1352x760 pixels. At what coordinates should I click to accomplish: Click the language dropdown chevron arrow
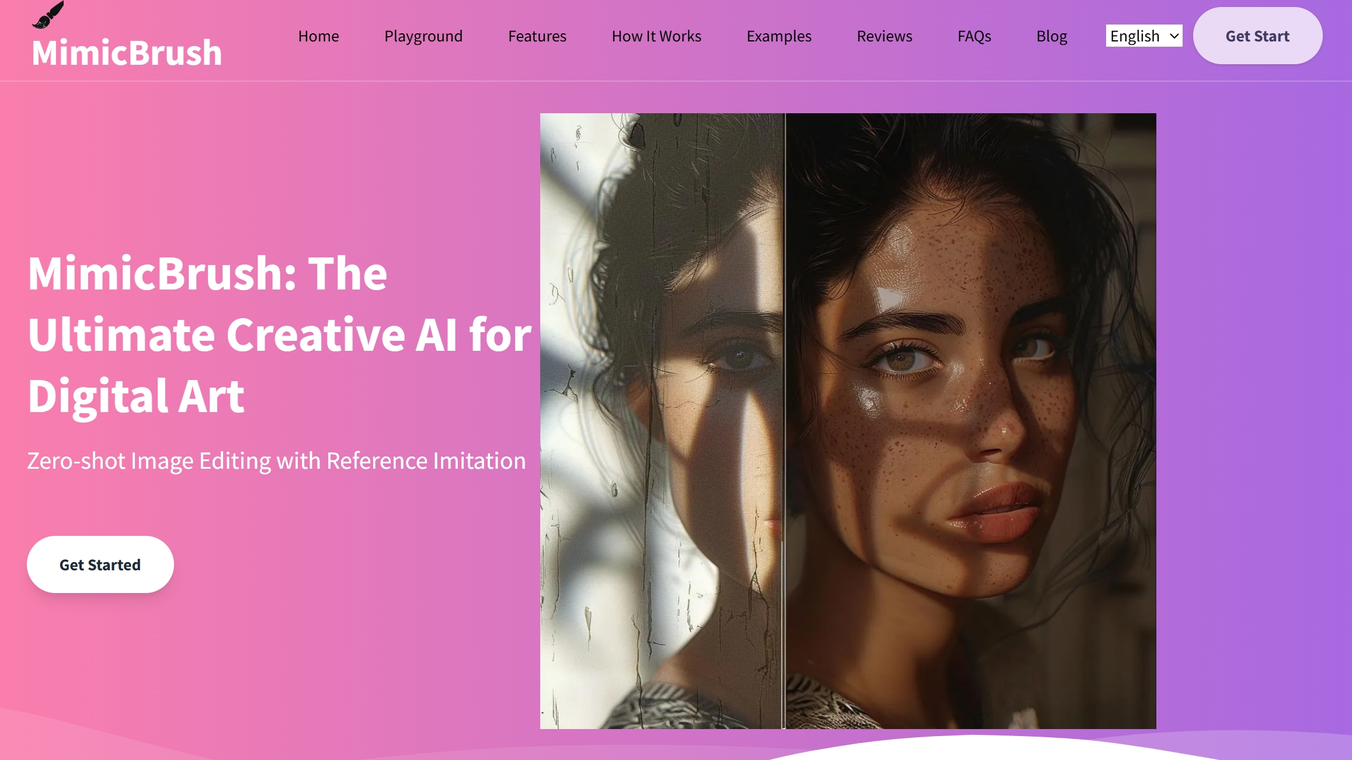pyautogui.click(x=1174, y=36)
